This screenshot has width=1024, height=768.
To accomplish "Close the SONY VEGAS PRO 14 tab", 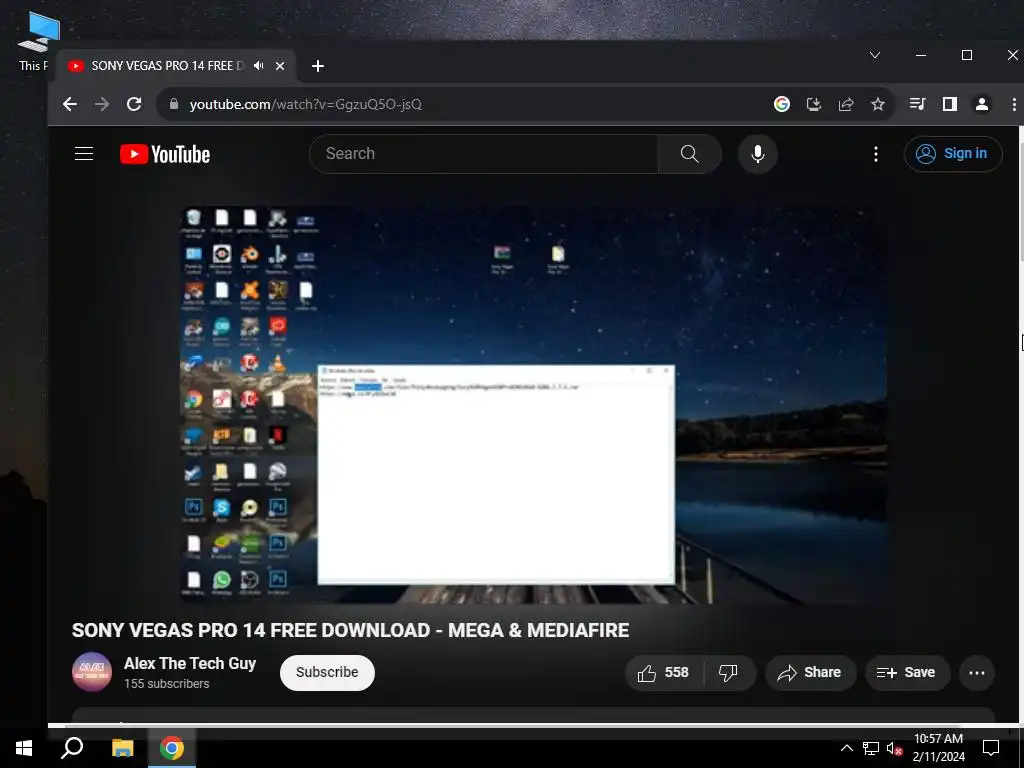I will coord(280,66).
